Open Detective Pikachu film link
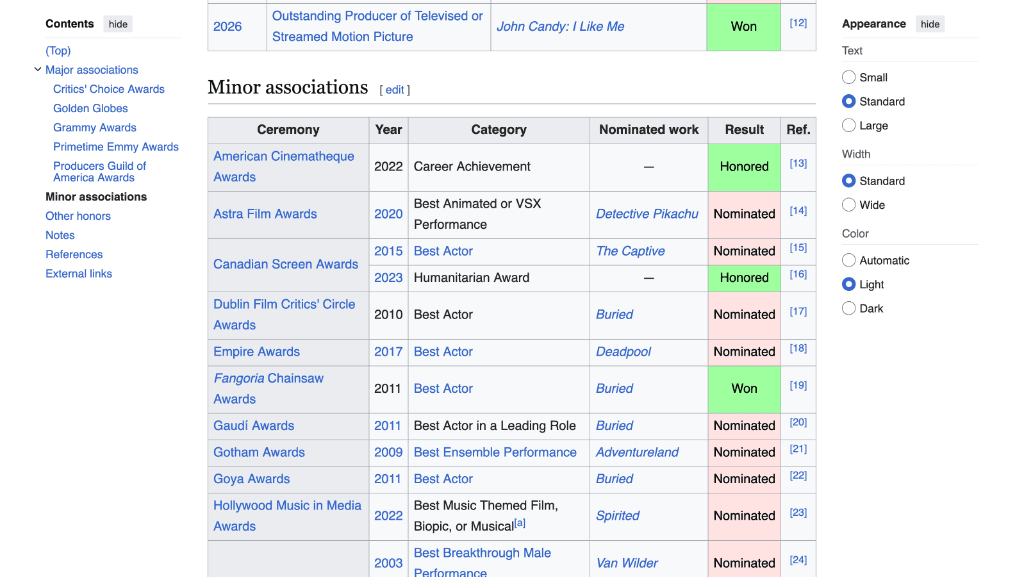1024x577 pixels. point(647,214)
